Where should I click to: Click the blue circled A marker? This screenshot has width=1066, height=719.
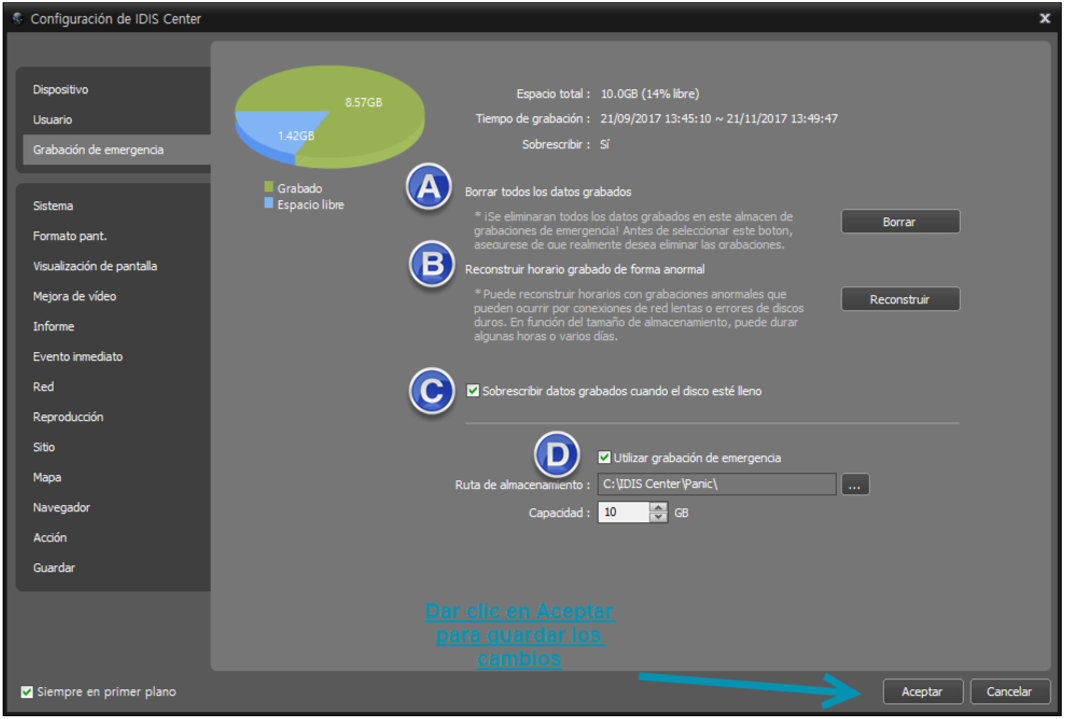429,186
